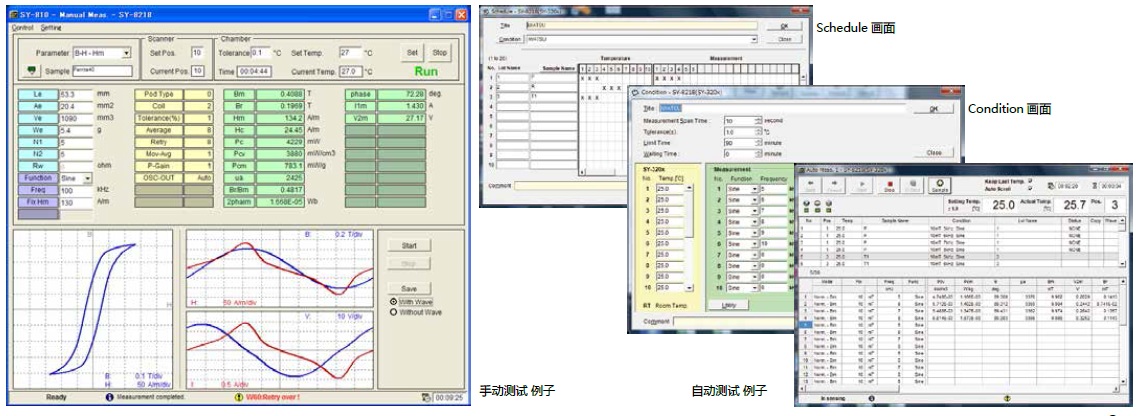This screenshot has width=1144, height=416.
Task: Expand the Function Sine dropdown
Action: tap(88, 178)
